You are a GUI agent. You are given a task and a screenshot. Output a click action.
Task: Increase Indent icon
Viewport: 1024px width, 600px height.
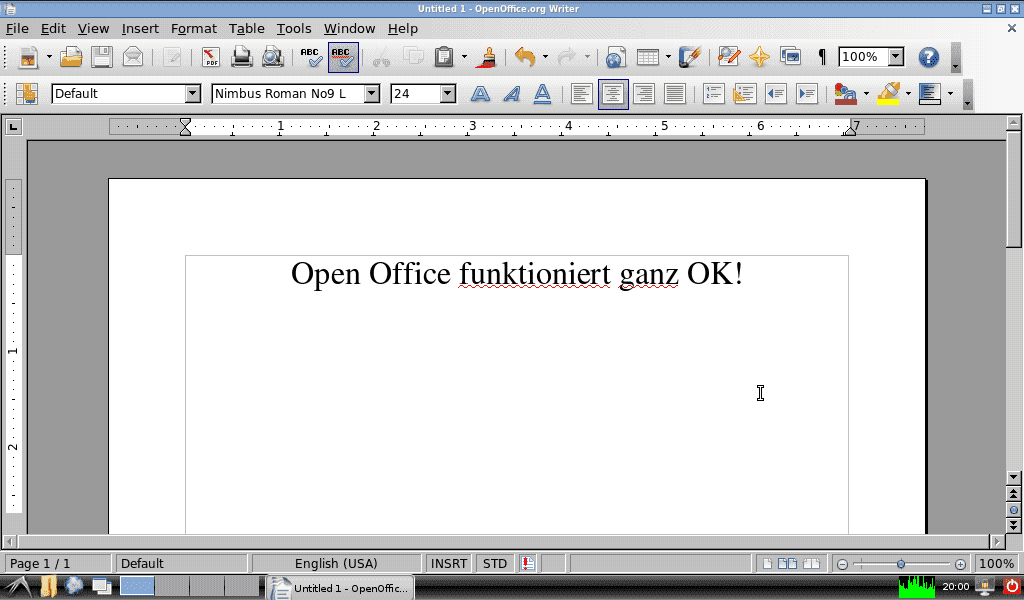tap(807, 94)
